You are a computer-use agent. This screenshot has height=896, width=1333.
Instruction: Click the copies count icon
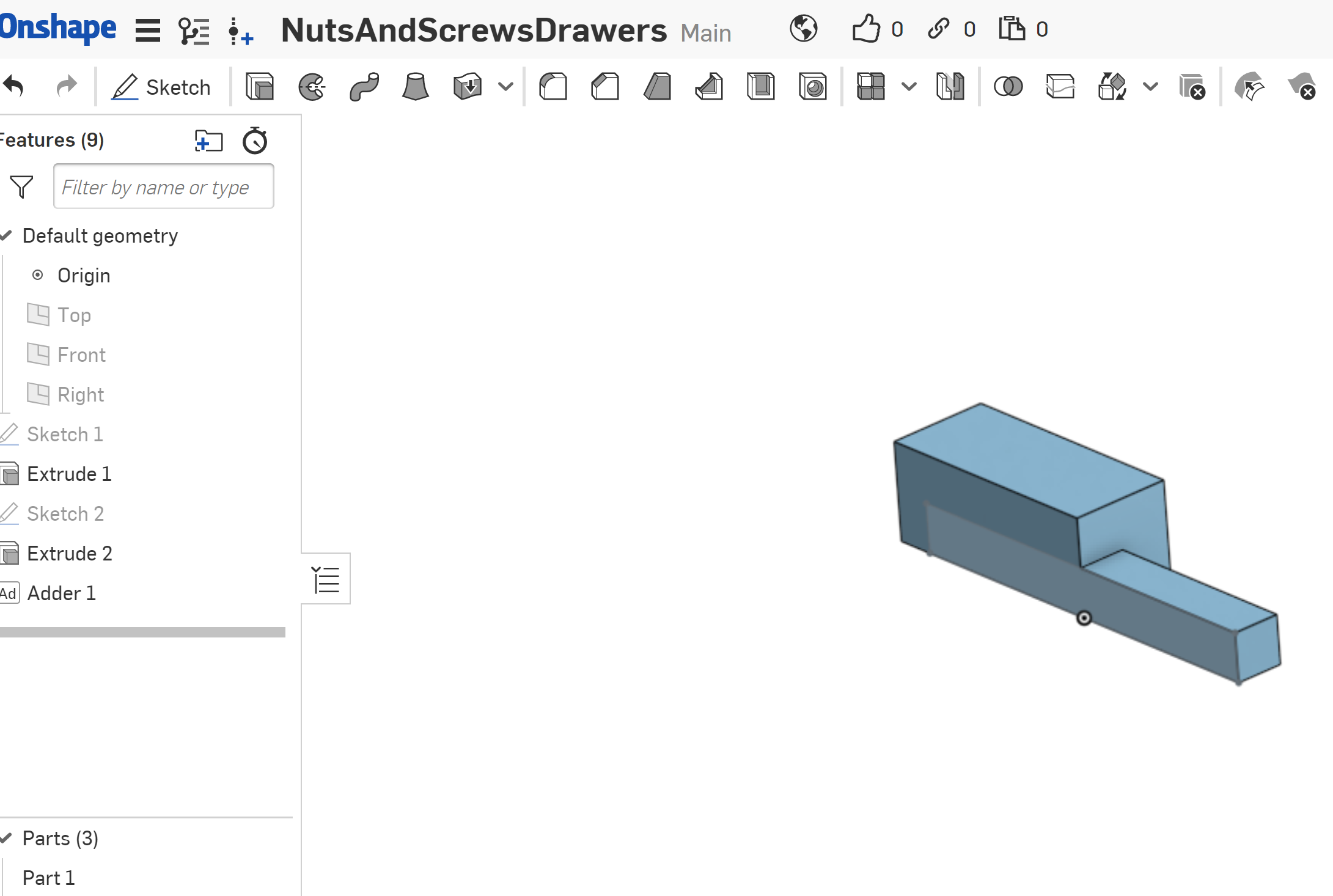point(1012,29)
